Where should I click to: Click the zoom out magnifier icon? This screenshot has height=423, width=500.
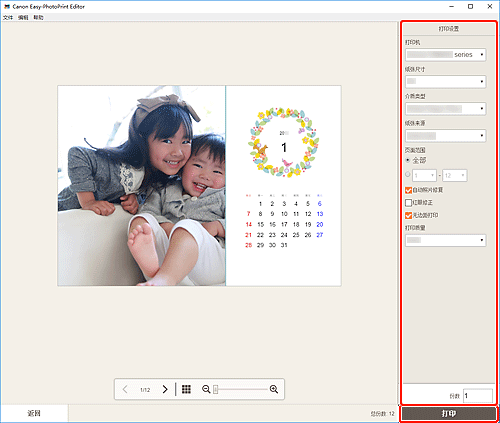point(206,389)
